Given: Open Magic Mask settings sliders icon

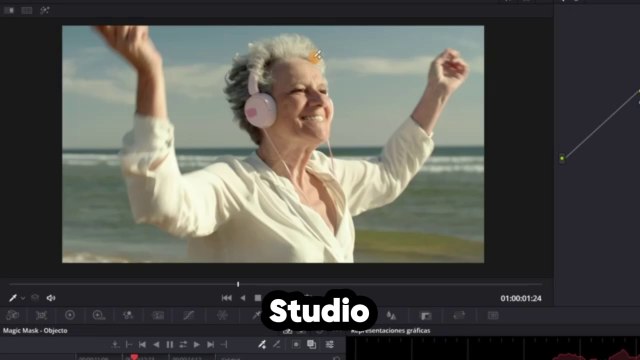Looking at the screenshot, I should (x=329, y=345).
